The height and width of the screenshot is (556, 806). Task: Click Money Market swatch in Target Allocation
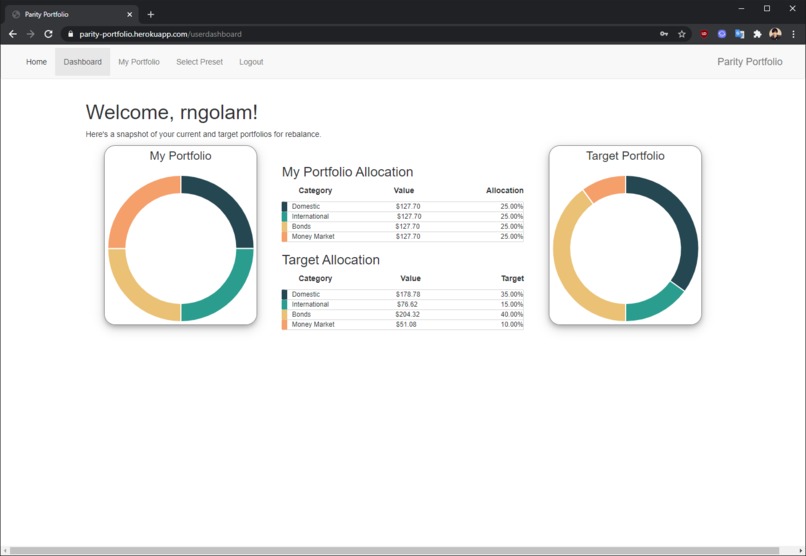(x=284, y=325)
